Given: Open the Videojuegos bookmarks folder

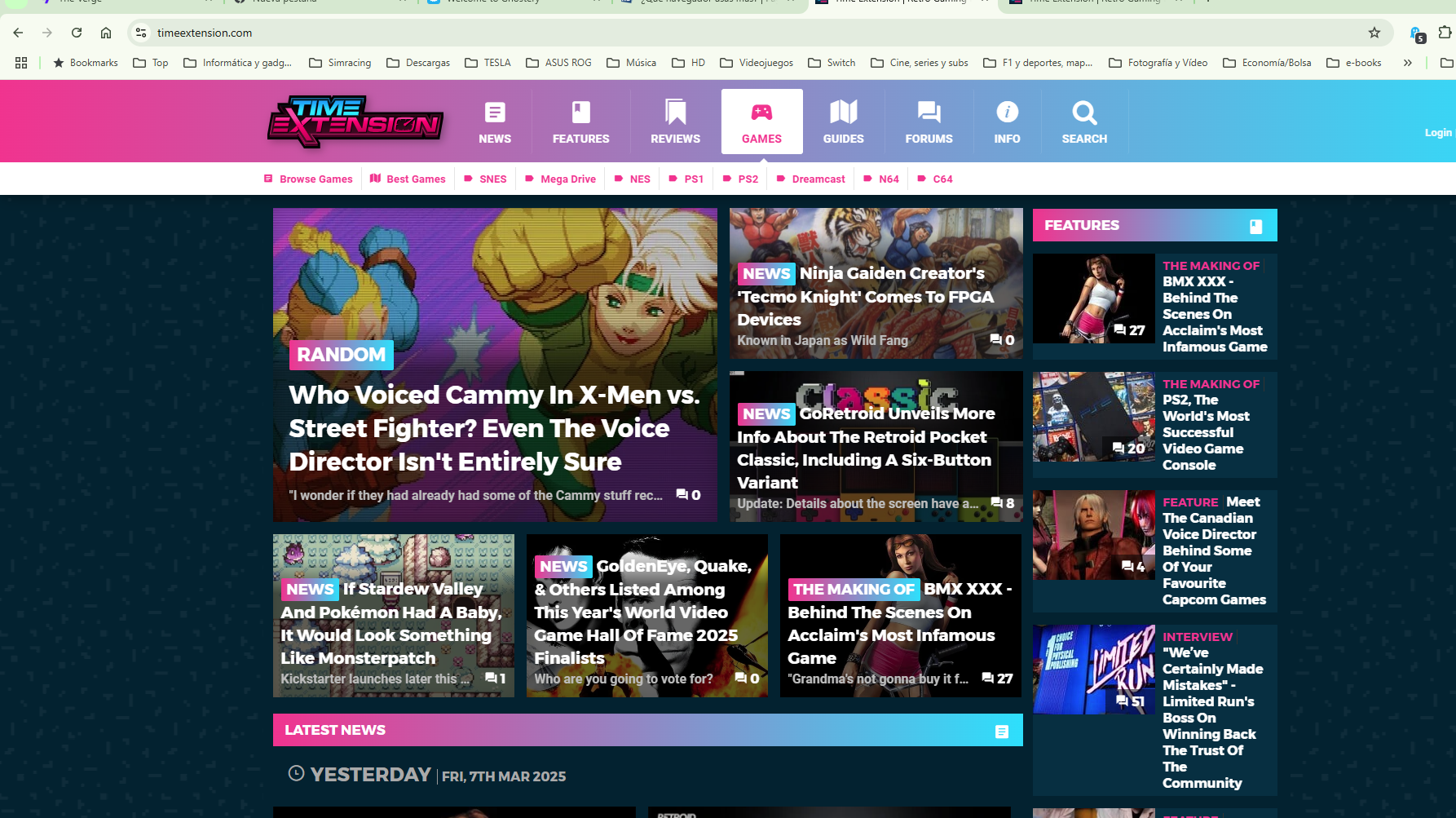Looking at the screenshot, I should (x=757, y=63).
